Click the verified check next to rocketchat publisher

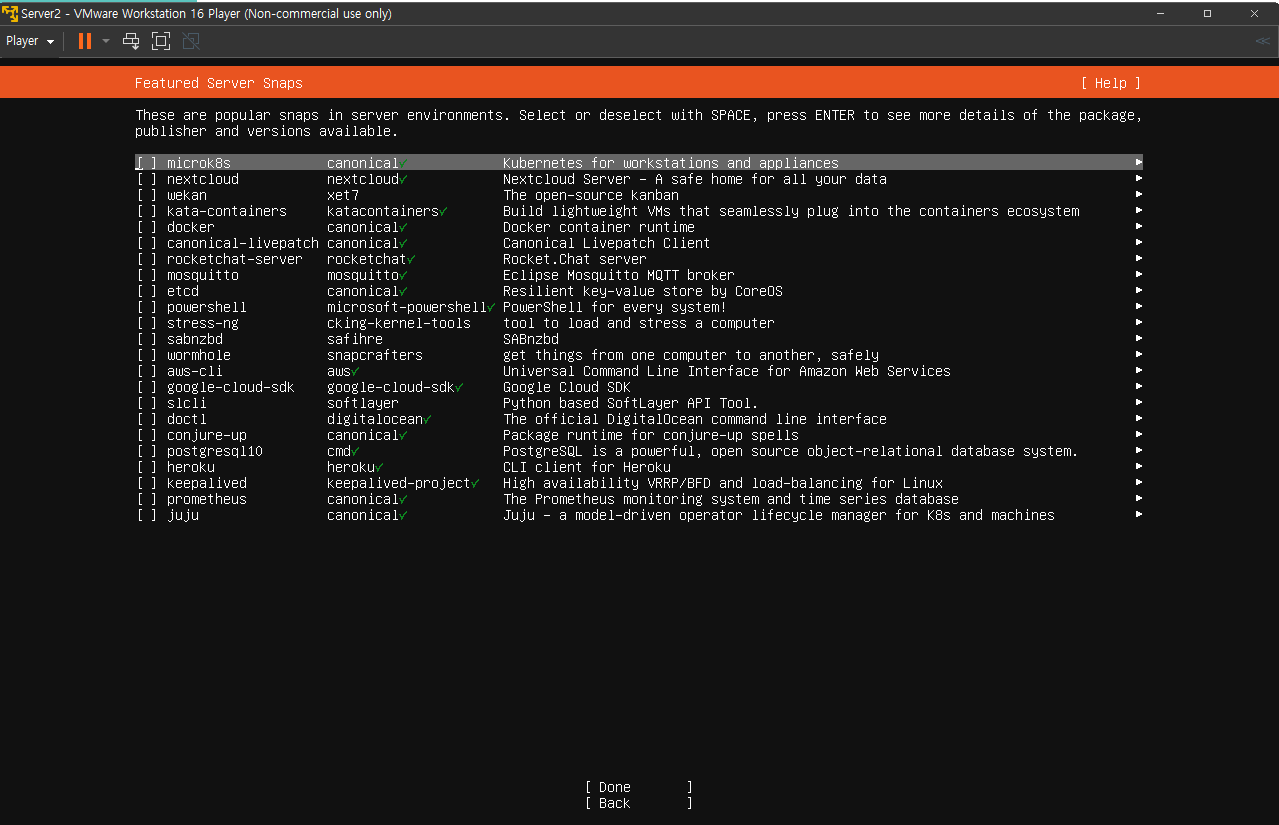click(411, 259)
